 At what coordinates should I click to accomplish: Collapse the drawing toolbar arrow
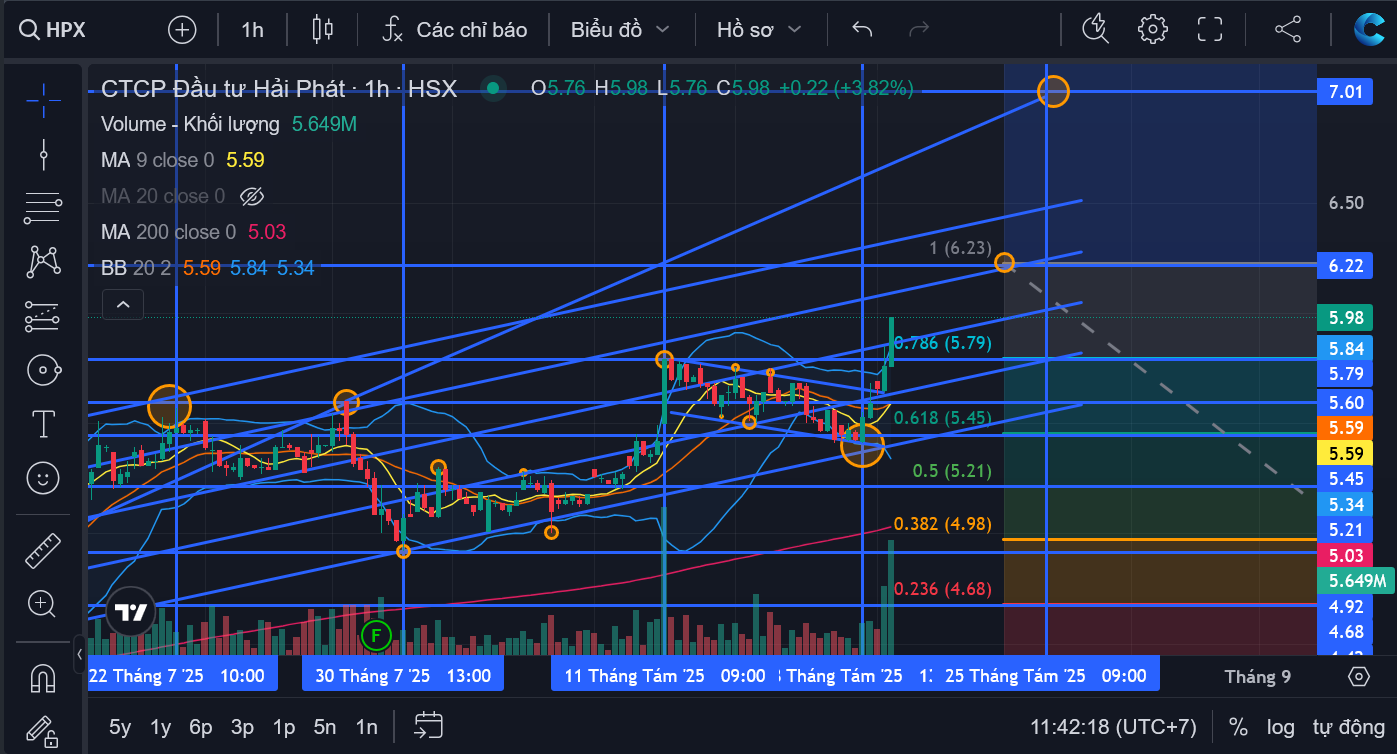coord(79,655)
